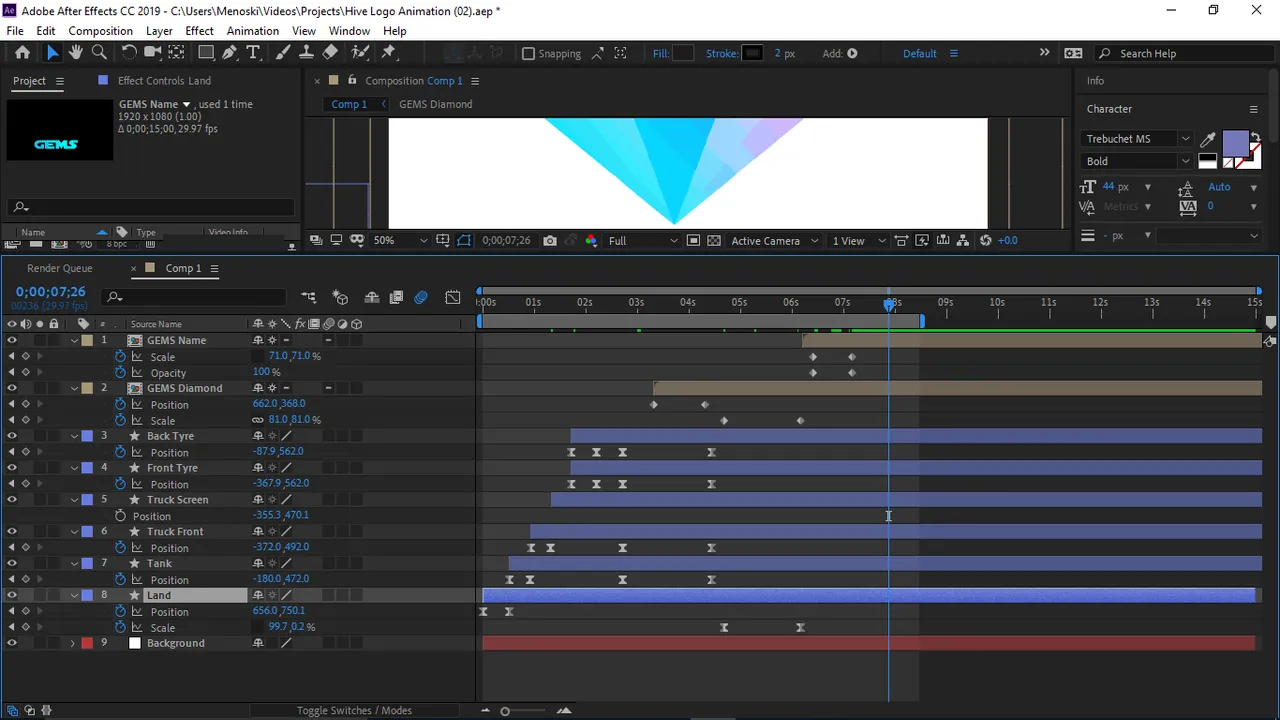The image size is (1280, 720).
Task: Open the GEMS Diamond composition breadcrumb
Action: pos(435,104)
